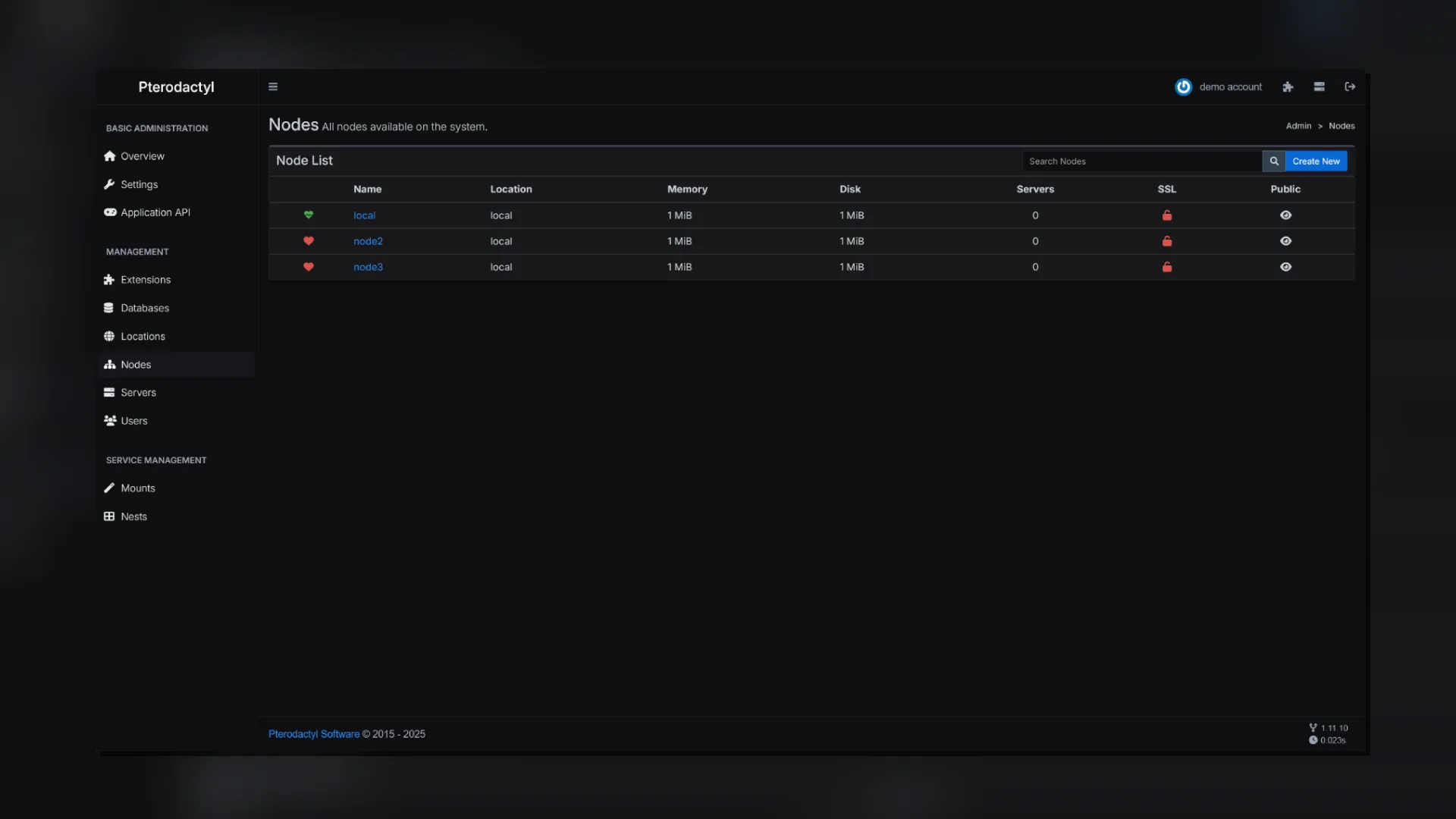
Task: Click the green heart status for local node
Action: click(309, 215)
